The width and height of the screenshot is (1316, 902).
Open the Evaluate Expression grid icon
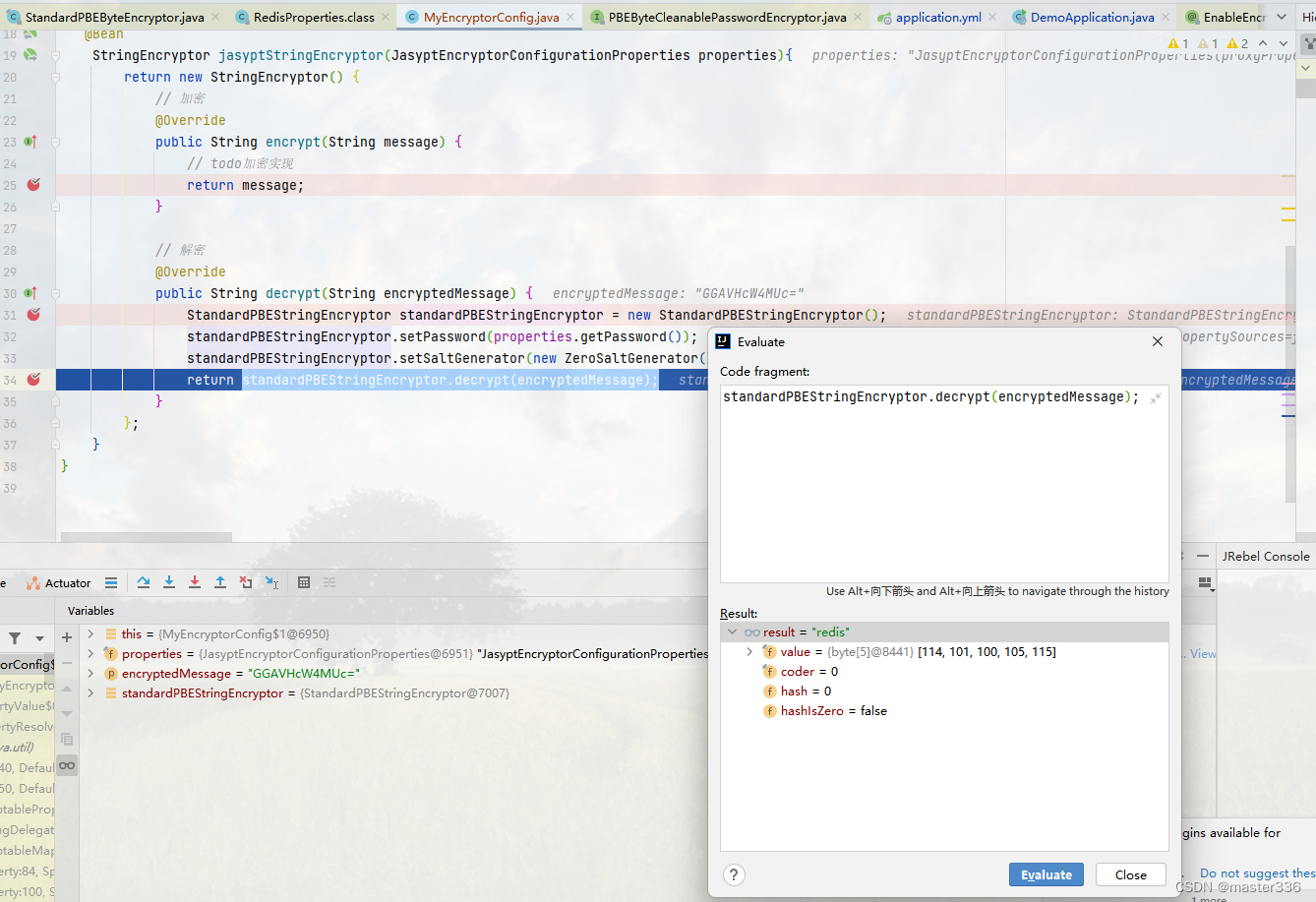tap(304, 582)
